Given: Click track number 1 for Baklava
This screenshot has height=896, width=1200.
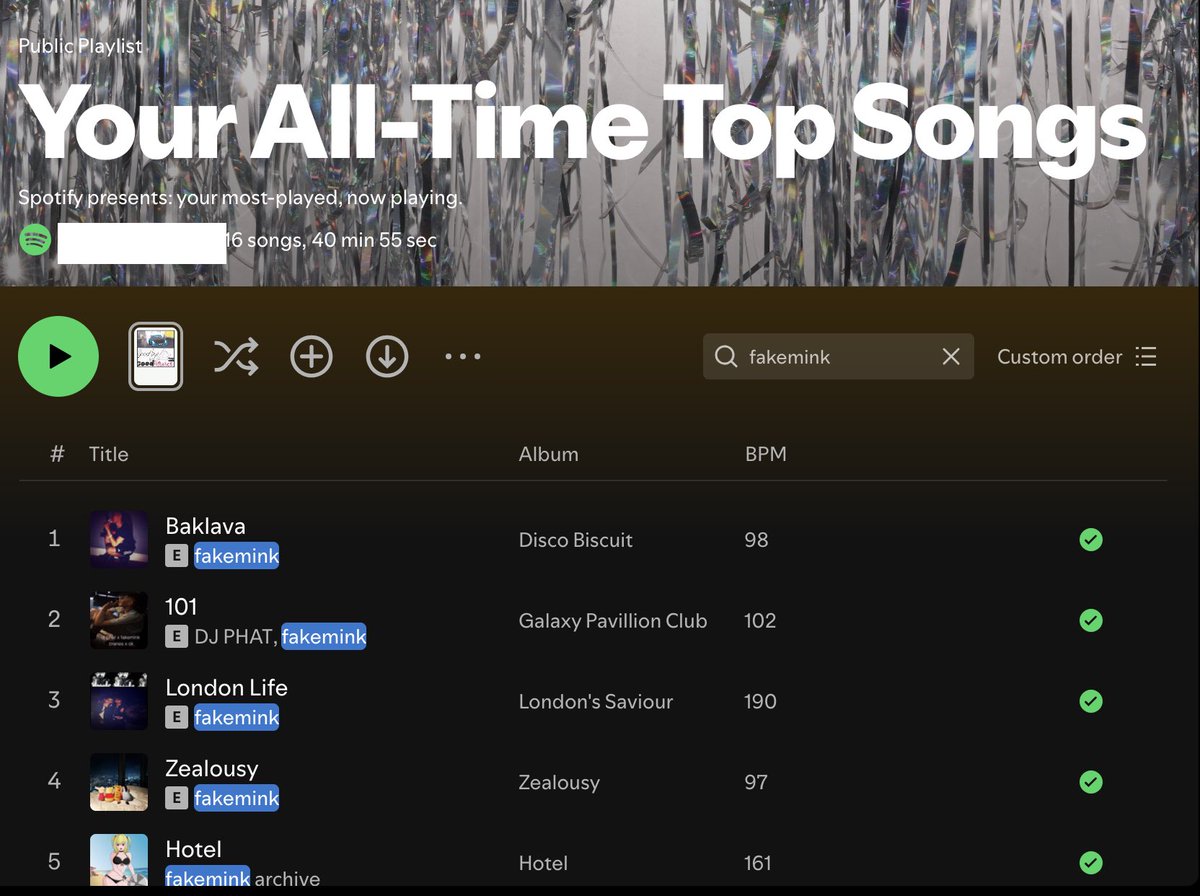Looking at the screenshot, I should [x=54, y=539].
